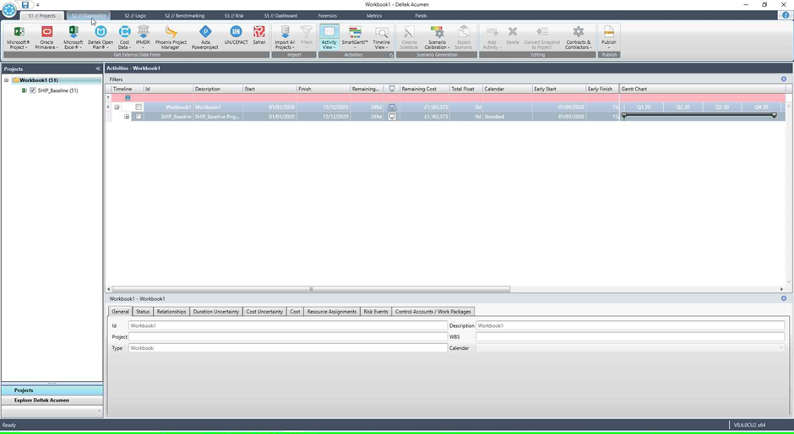Expand the navigation pane options arrow
794x434 pixels.
tap(99, 411)
